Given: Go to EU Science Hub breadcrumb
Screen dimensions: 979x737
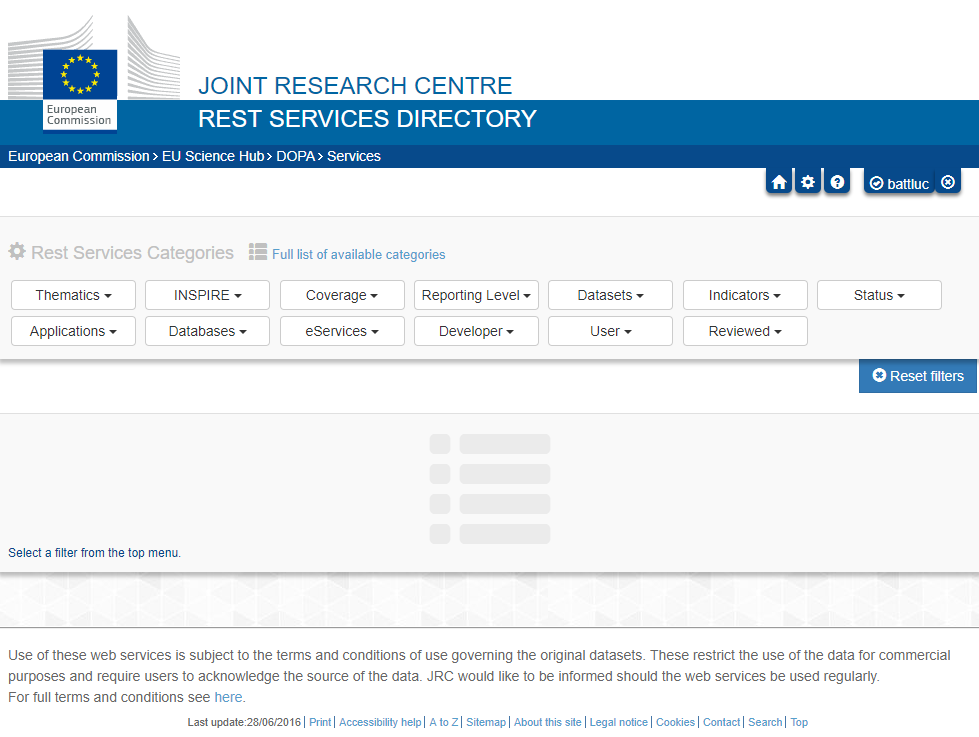Looking at the screenshot, I should (213, 156).
